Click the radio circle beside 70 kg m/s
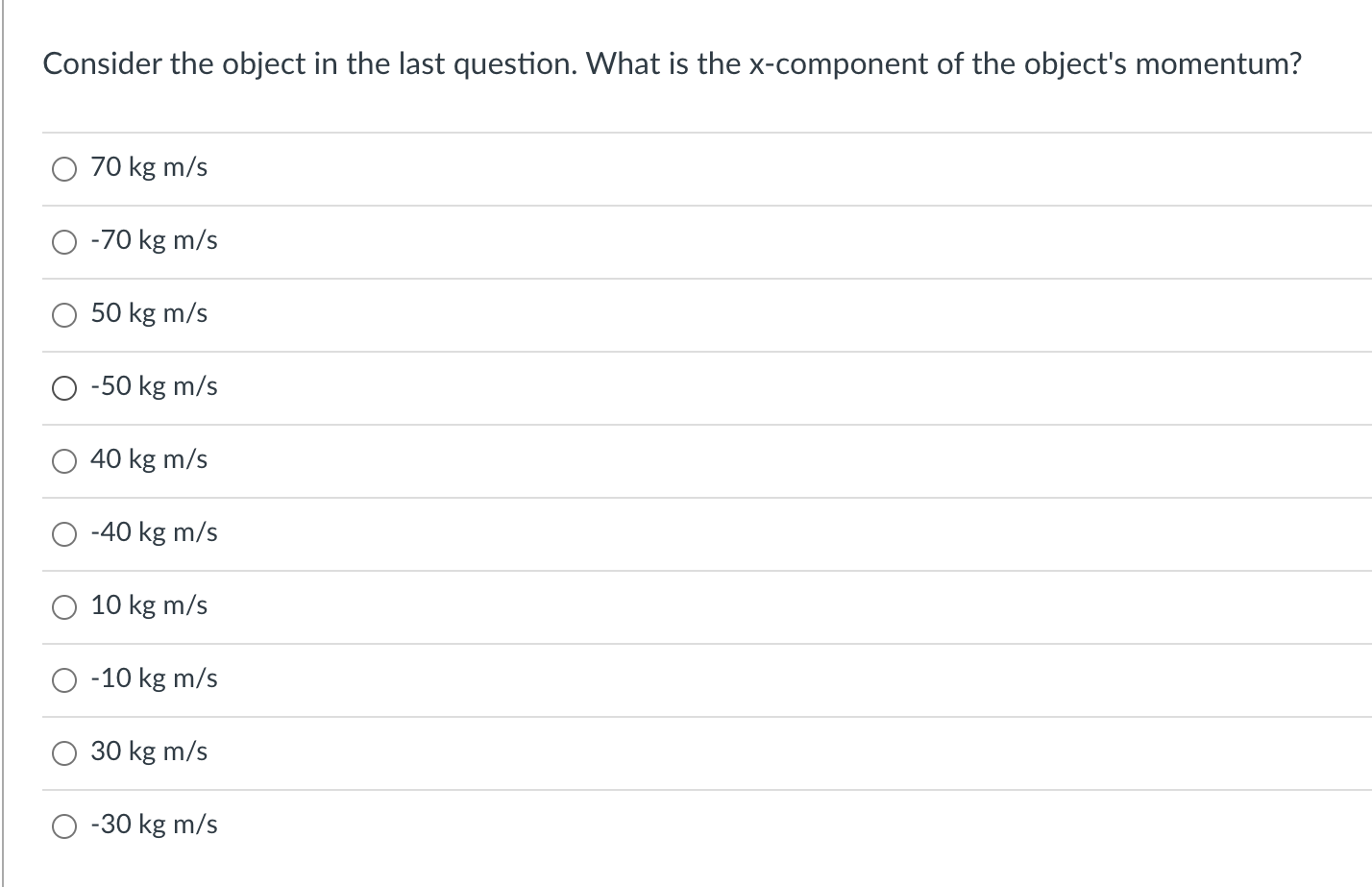Screen dimensions: 1372x887 63,168
